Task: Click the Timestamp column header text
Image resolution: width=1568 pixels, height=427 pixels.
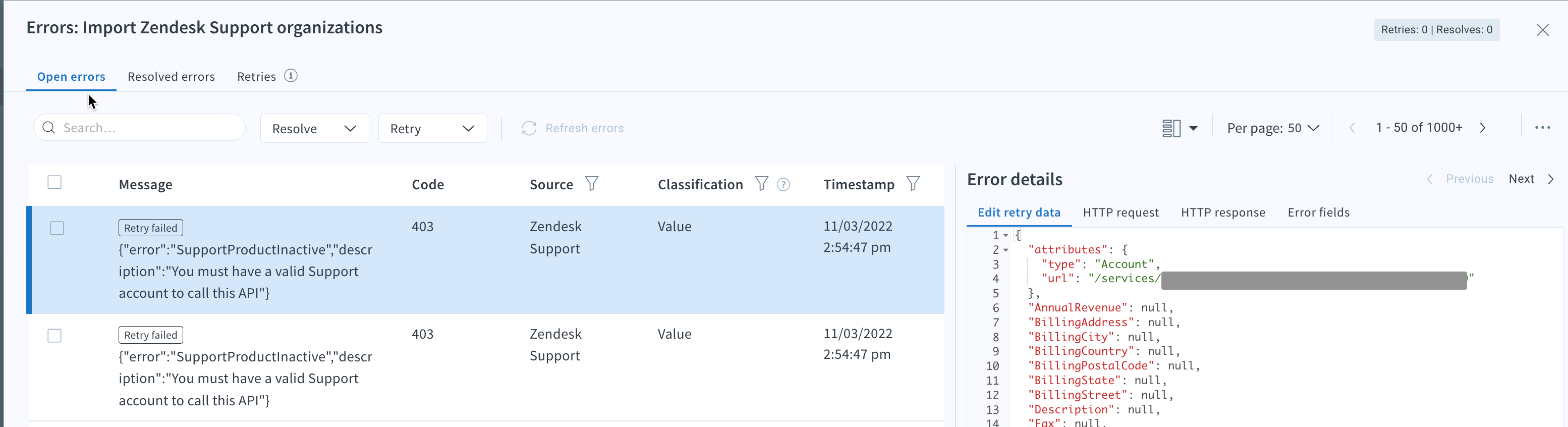Action: click(859, 185)
